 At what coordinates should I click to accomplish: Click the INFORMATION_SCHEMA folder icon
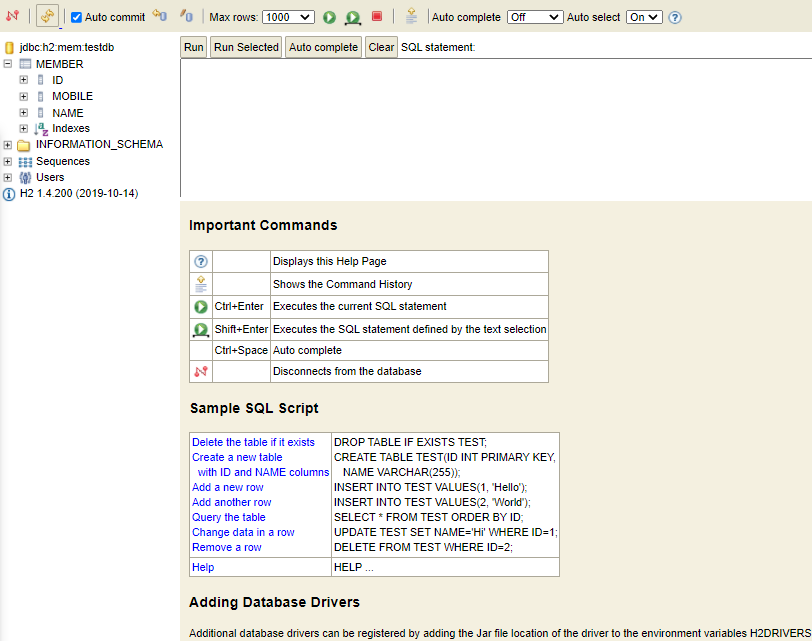[x=24, y=145]
